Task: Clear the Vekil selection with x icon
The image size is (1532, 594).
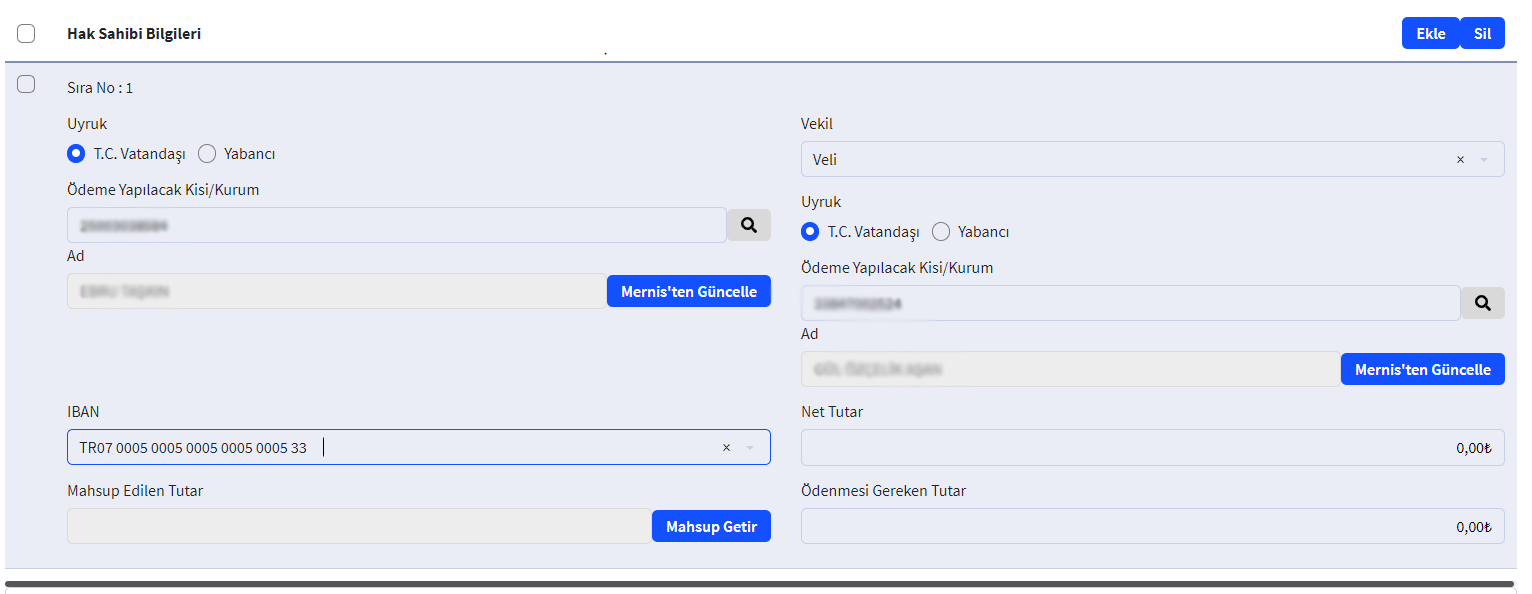Action: pos(1460,160)
